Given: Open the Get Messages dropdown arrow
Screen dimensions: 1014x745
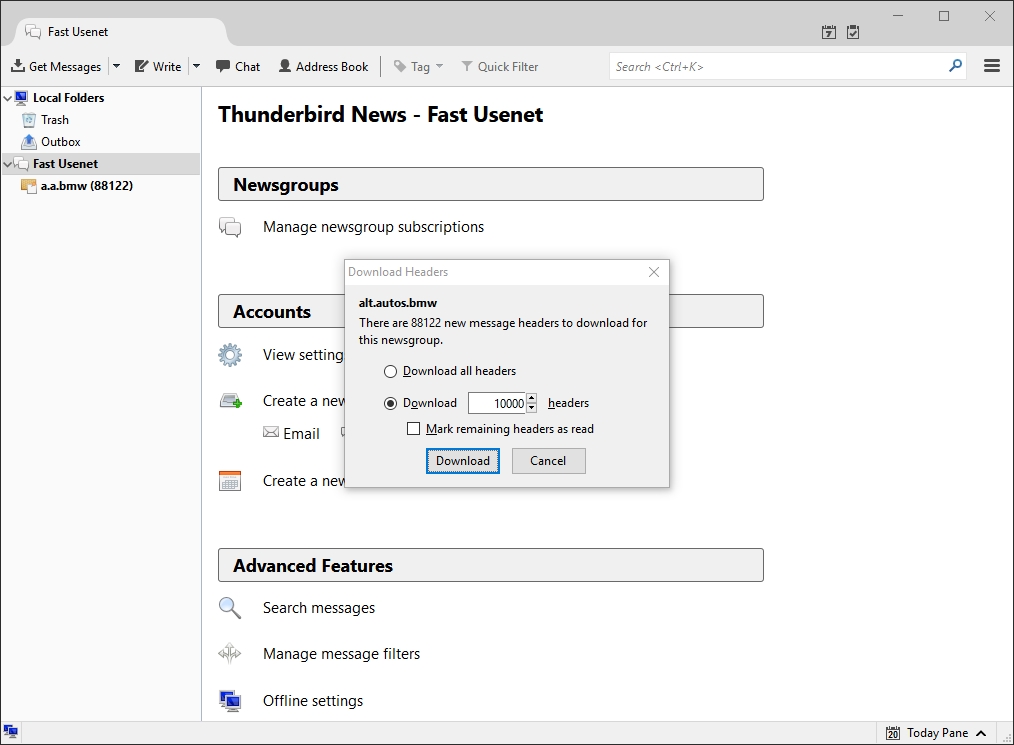Looking at the screenshot, I should (x=116, y=66).
